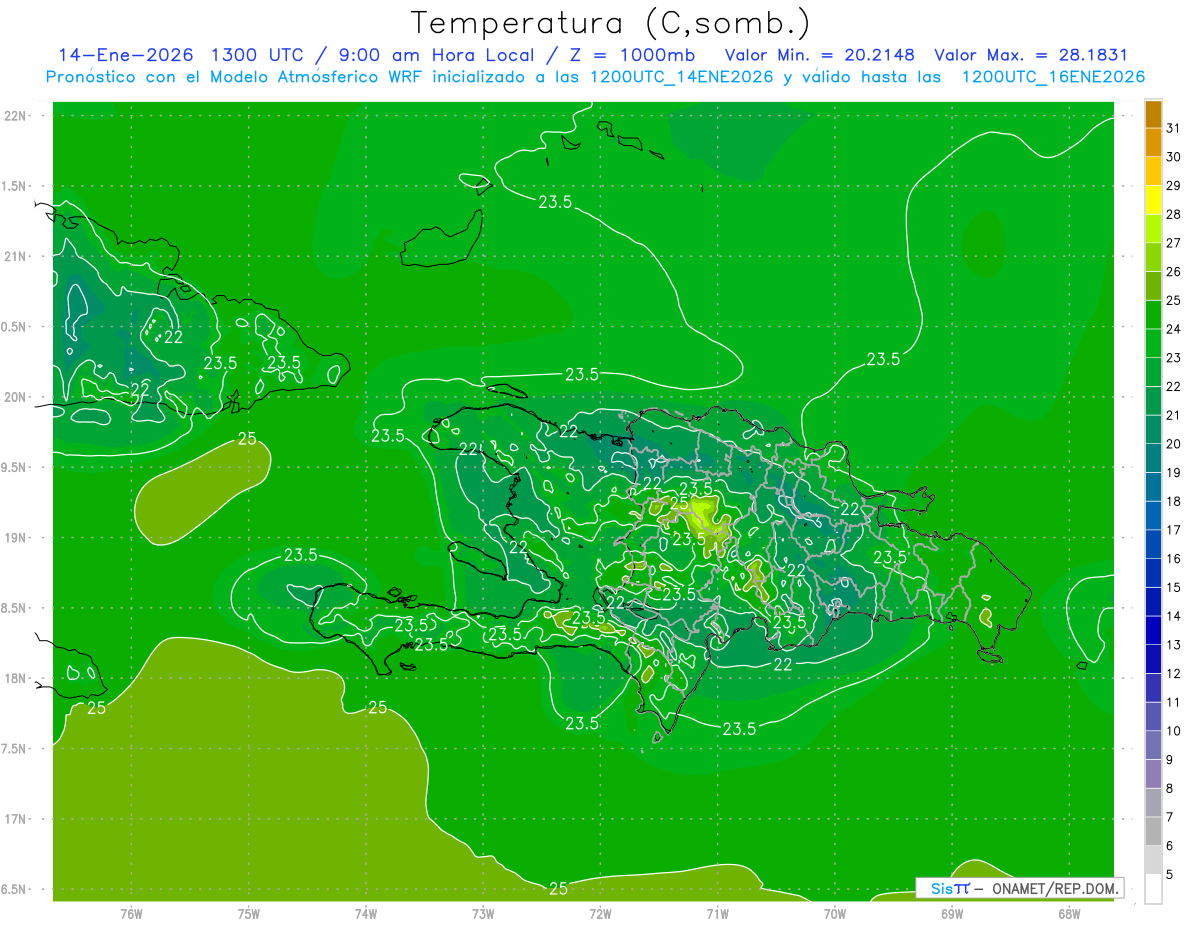Click the '1200UTC_16ENE2026' valid-until time
Viewport: 1200px width, 927px height.
[x=1053, y=77]
